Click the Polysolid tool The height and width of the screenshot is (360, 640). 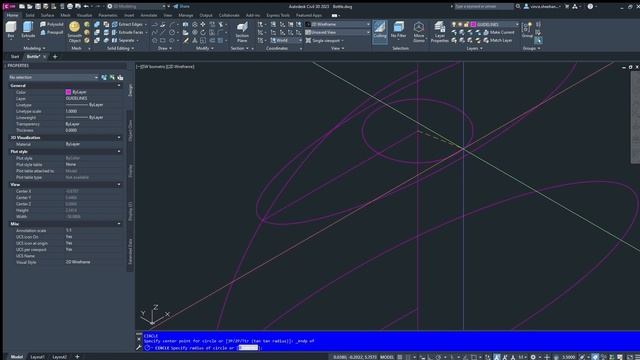[52, 24]
